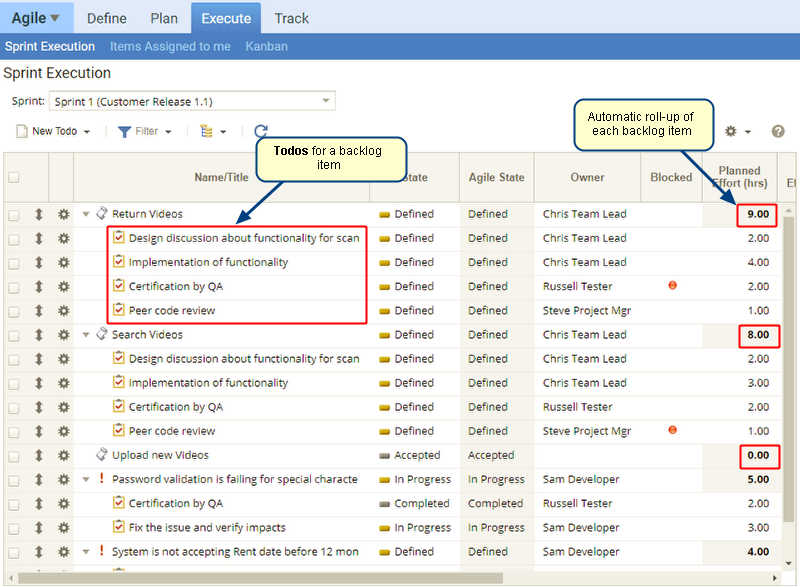Click reorder arrows icon on Search Videos row
Viewport: 800px width, 587px height.
39,335
